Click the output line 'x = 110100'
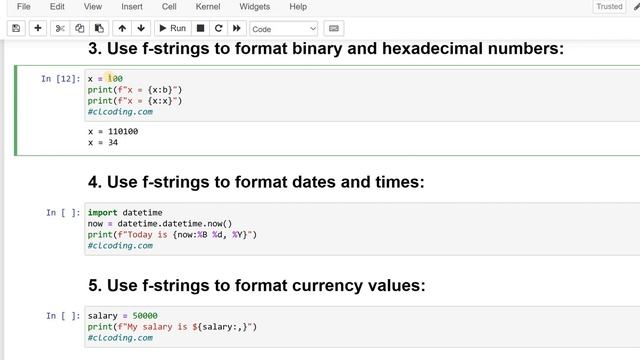The image size is (640, 360). point(113,131)
